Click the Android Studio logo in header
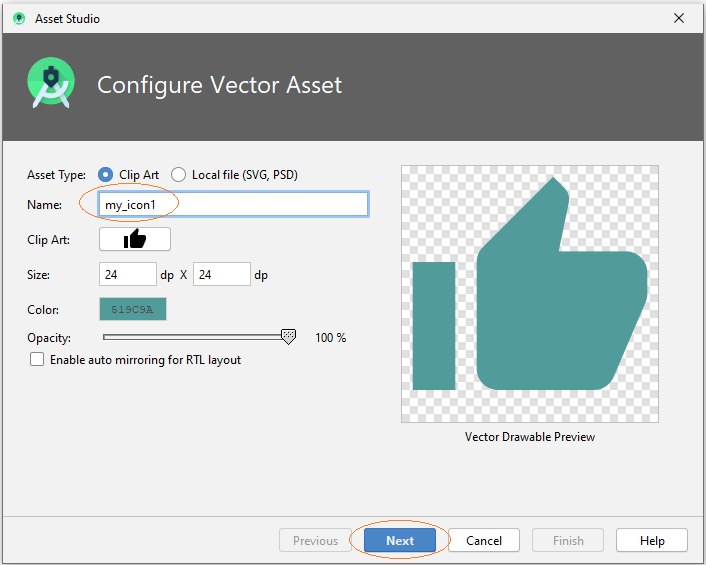Image resolution: width=706 pixels, height=565 pixels. point(51,83)
